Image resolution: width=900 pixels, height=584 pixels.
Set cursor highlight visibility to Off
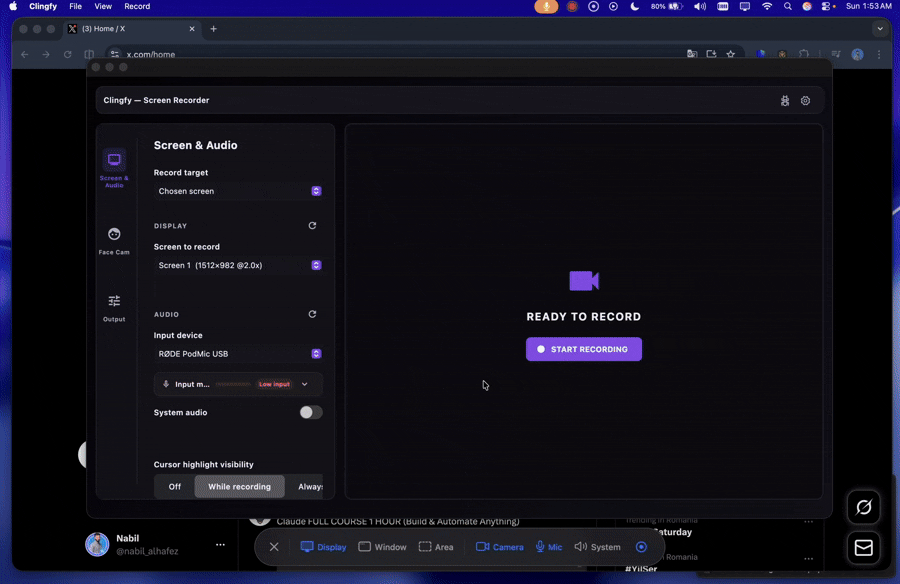tap(172, 486)
